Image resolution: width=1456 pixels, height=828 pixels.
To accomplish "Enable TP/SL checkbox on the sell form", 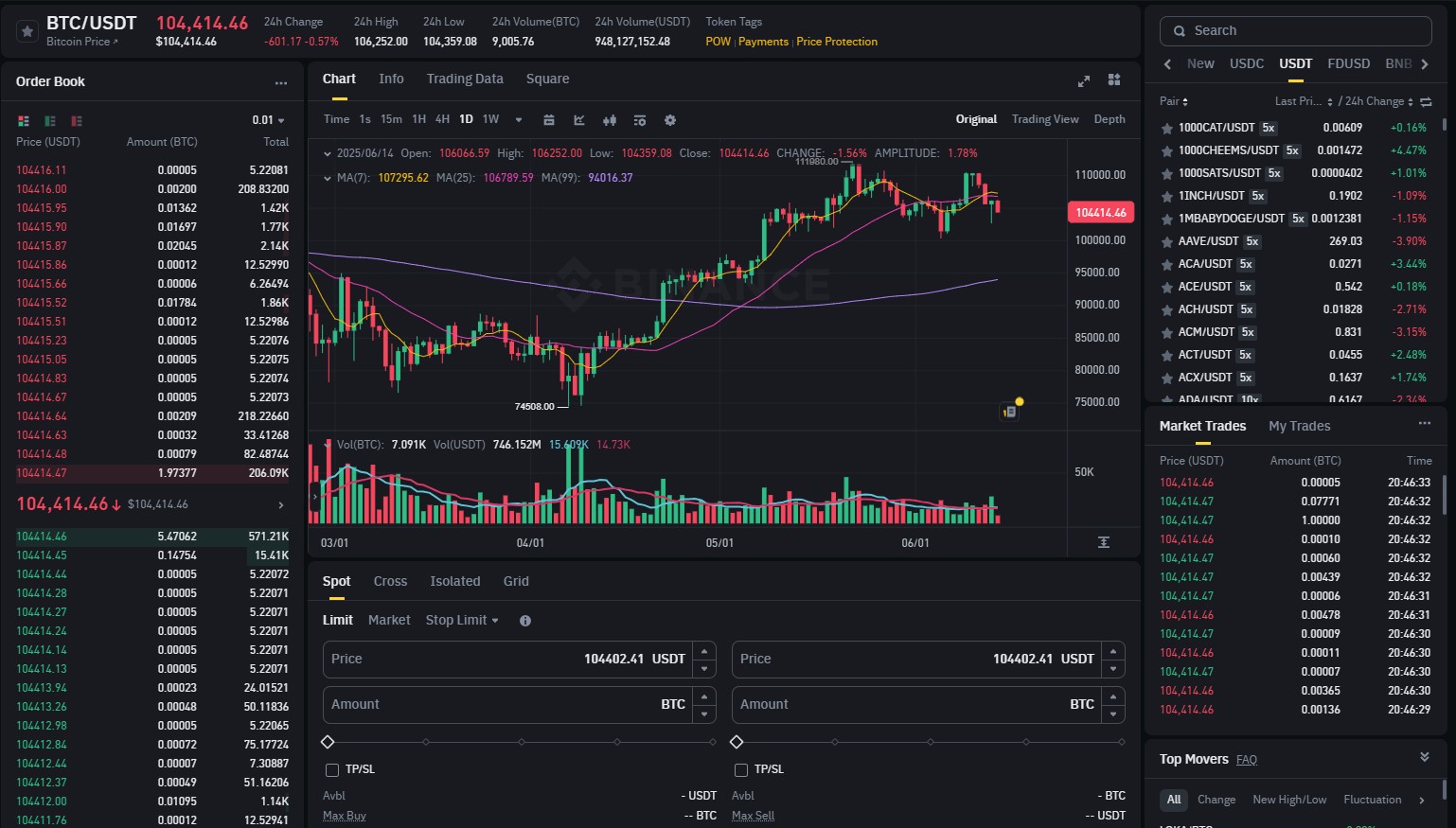I will [740, 769].
